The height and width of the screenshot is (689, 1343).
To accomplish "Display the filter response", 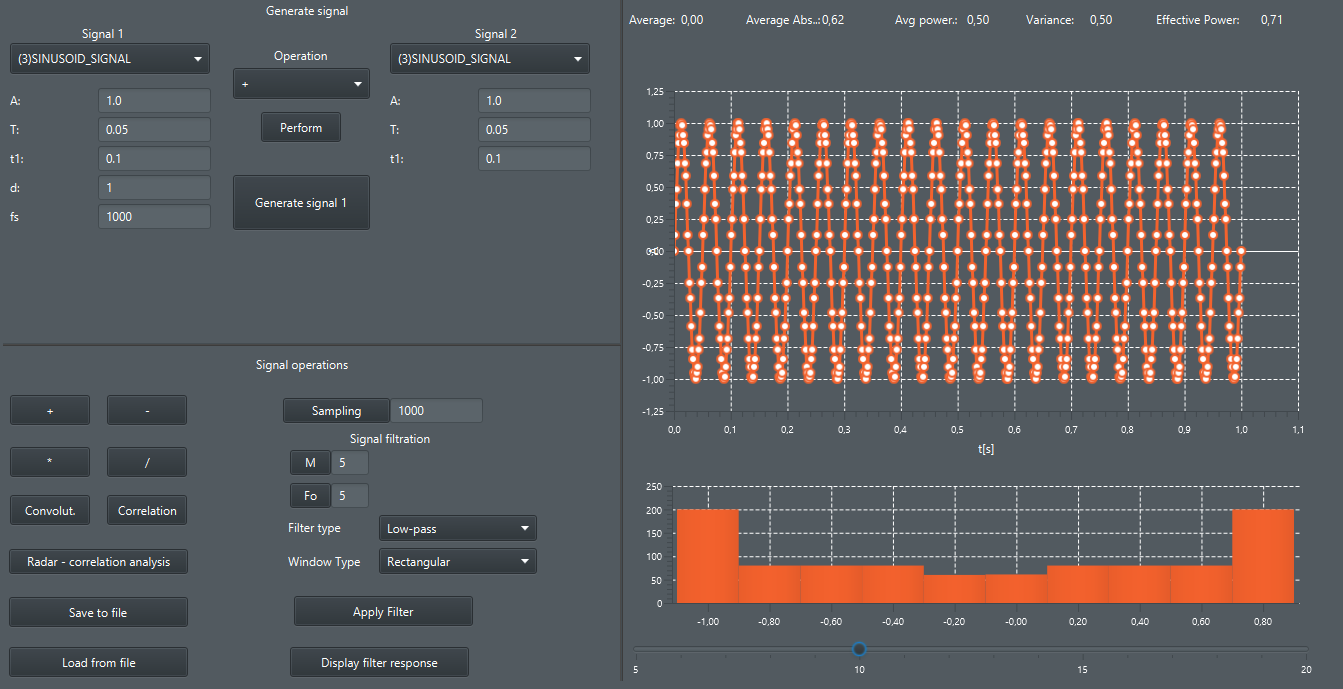I will pyautogui.click(x=379, y=661).
